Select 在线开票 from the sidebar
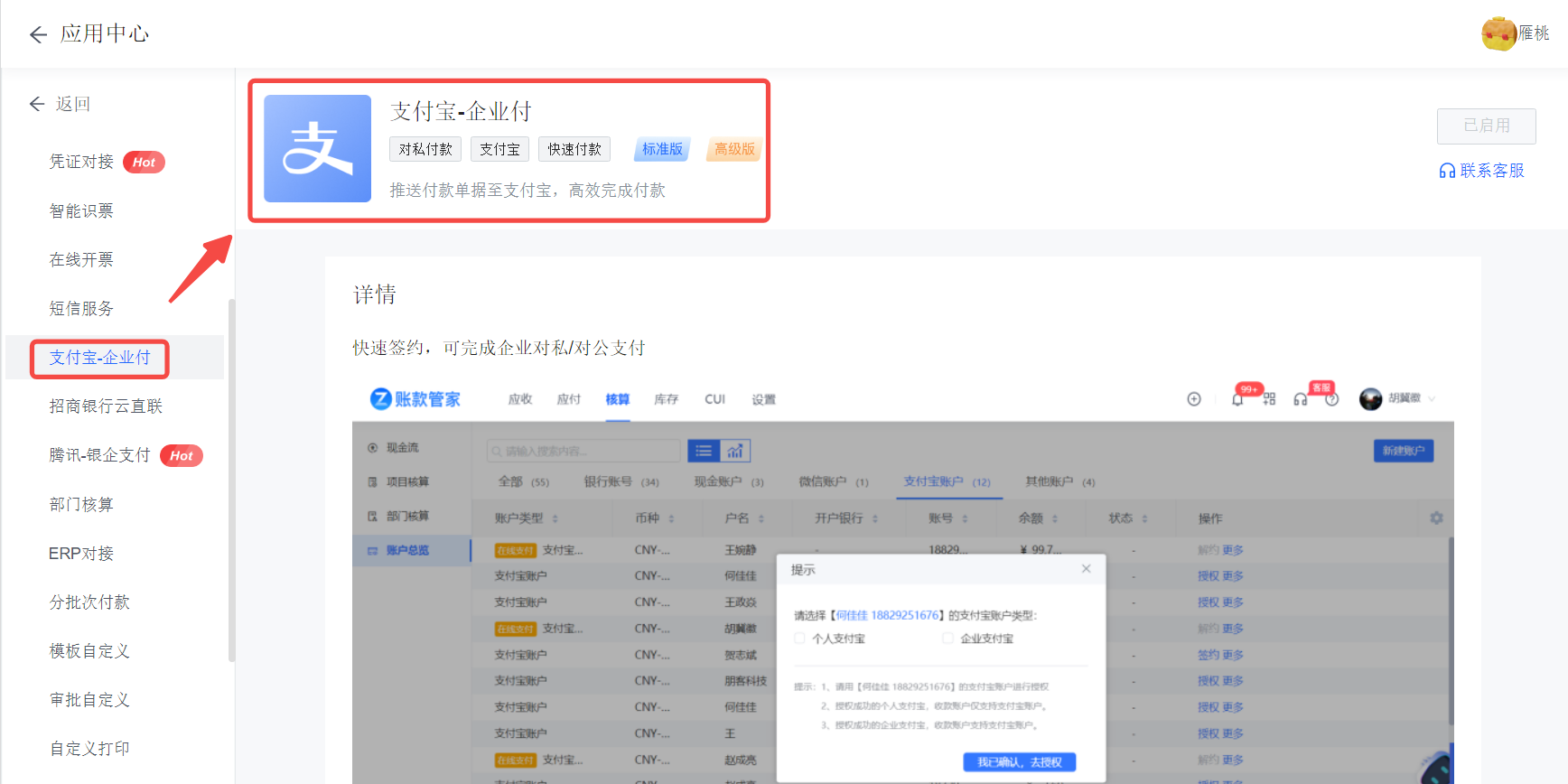This screenshot has width=1568, height=784. coord(81,259)
